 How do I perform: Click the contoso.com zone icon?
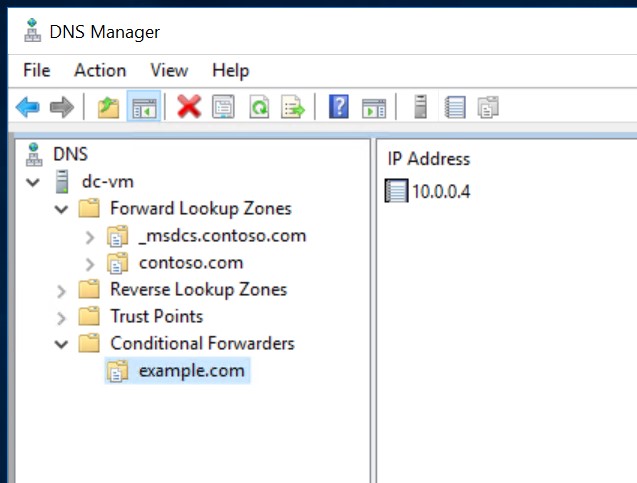[117, 263]
